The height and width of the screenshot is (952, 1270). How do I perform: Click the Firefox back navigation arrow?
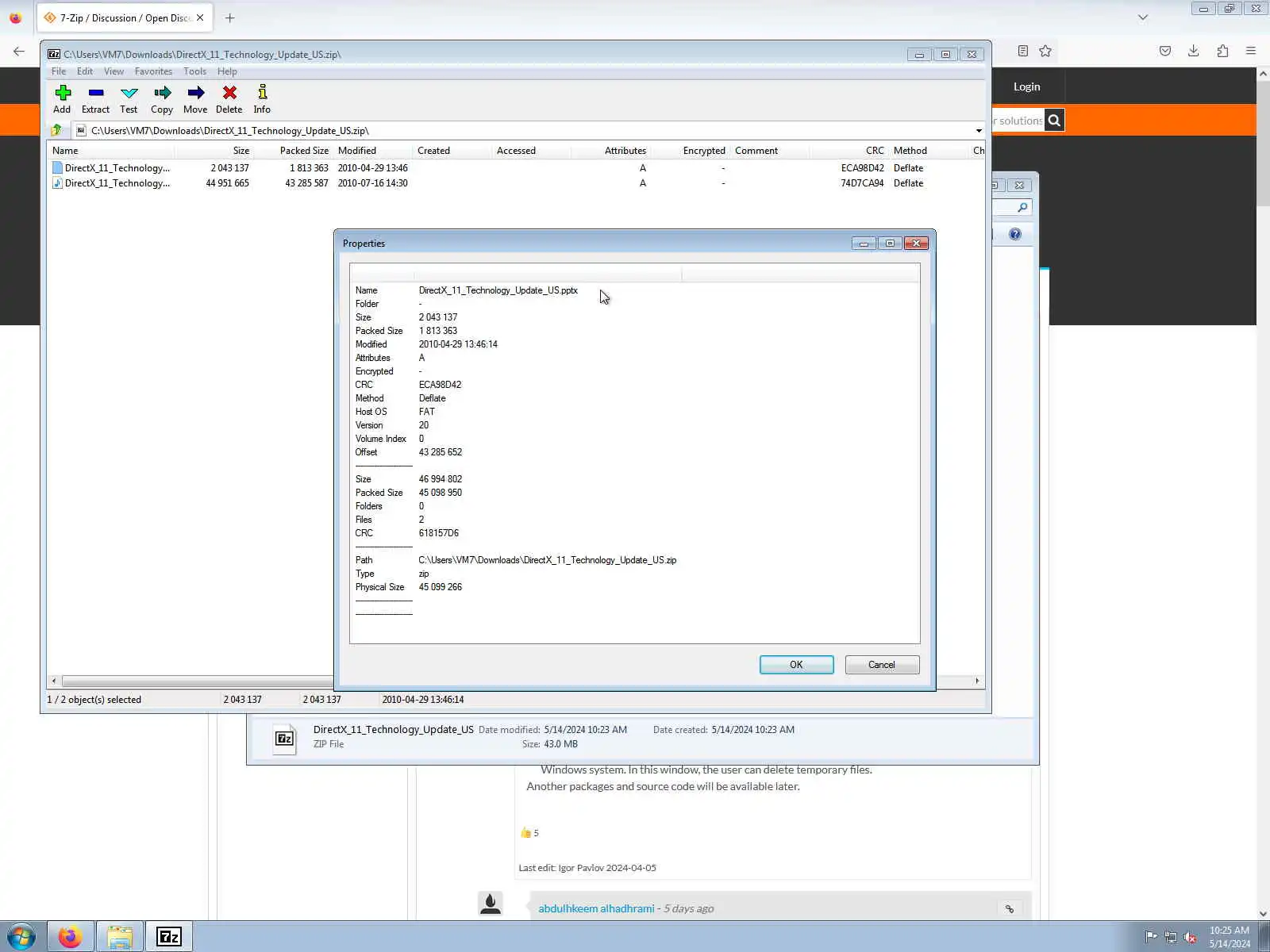point(19,51)
